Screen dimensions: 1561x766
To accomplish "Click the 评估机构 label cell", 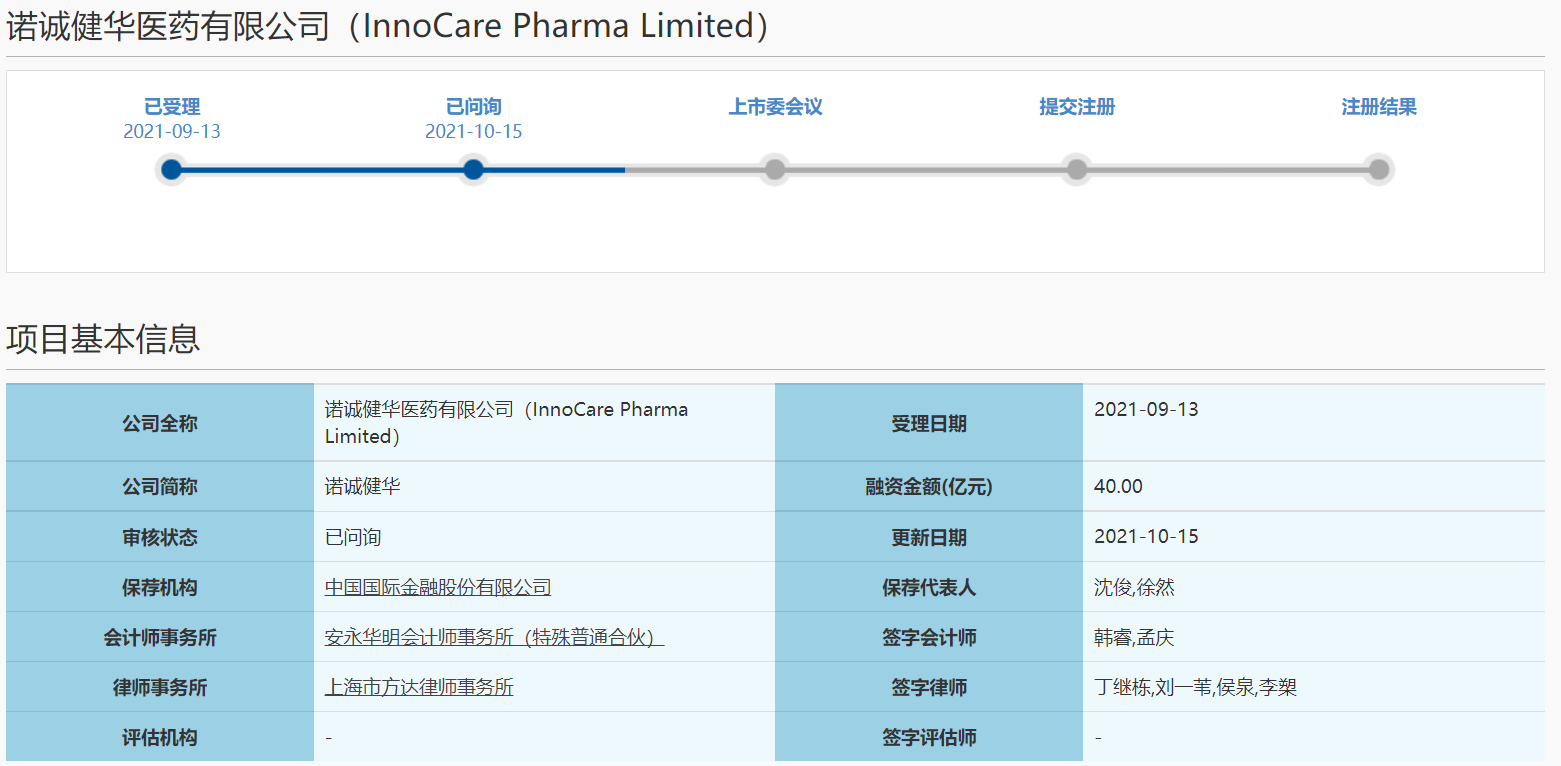I will coord(160,737).
